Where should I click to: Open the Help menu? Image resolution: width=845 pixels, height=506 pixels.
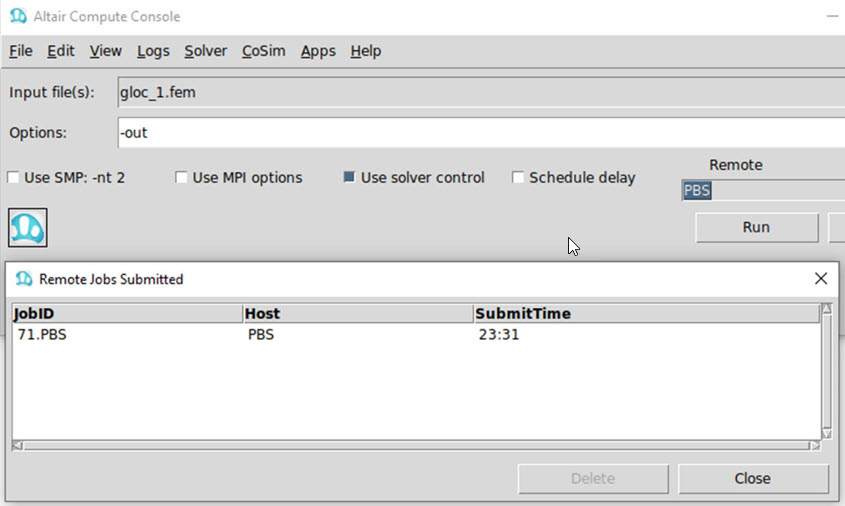[x=365, y=51]
